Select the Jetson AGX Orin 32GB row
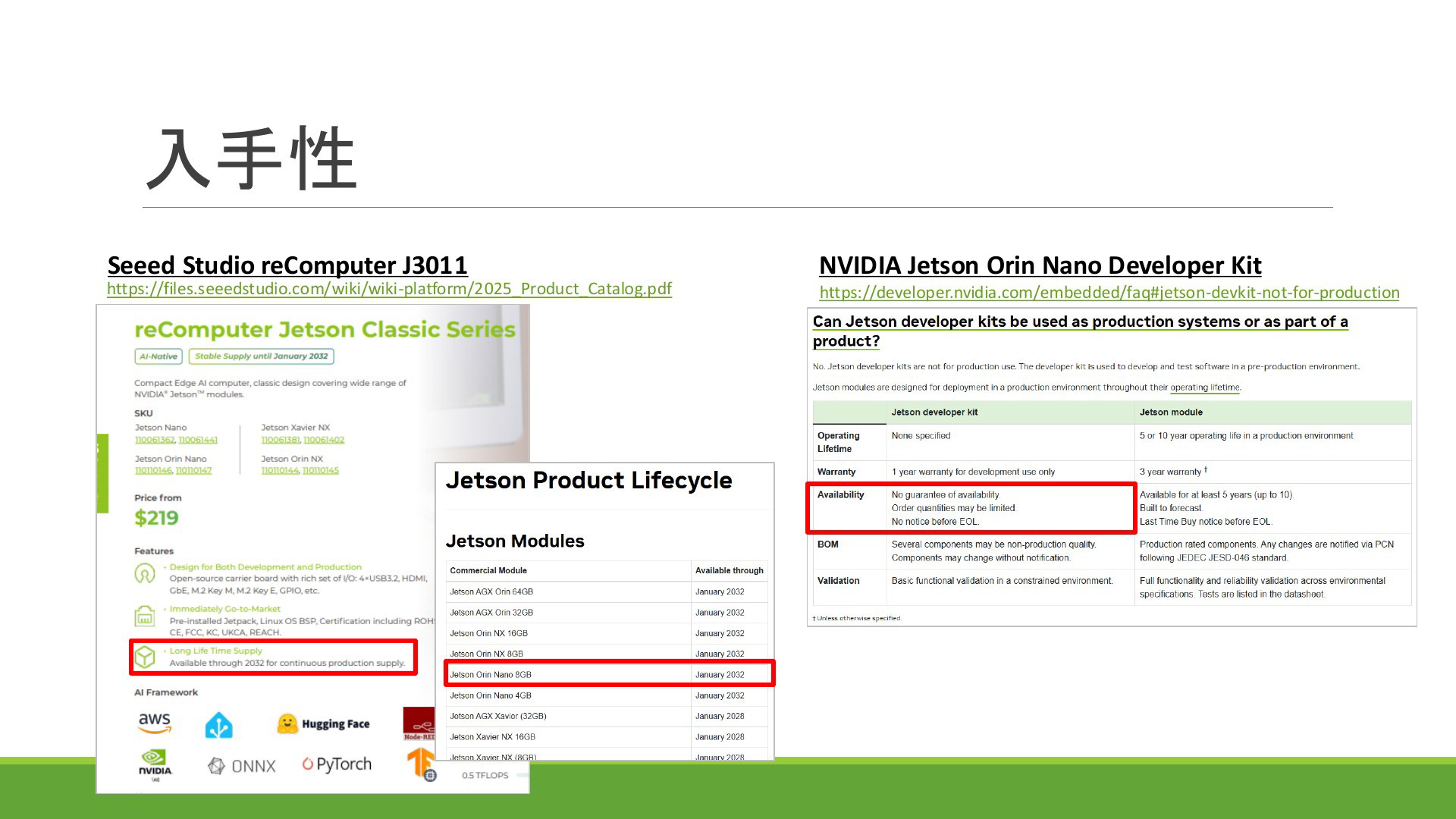This screenshot has width=1456, height=819. [607, 613]
